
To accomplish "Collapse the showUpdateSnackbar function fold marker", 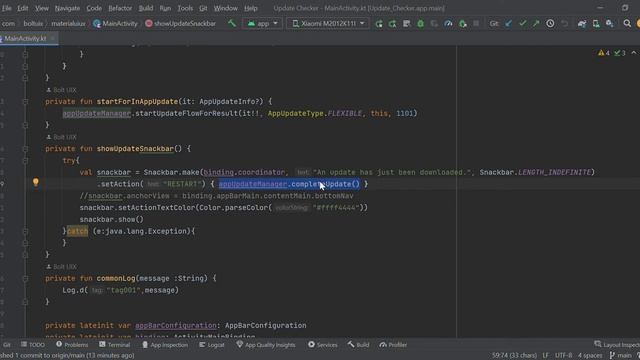I will (25, 149).
